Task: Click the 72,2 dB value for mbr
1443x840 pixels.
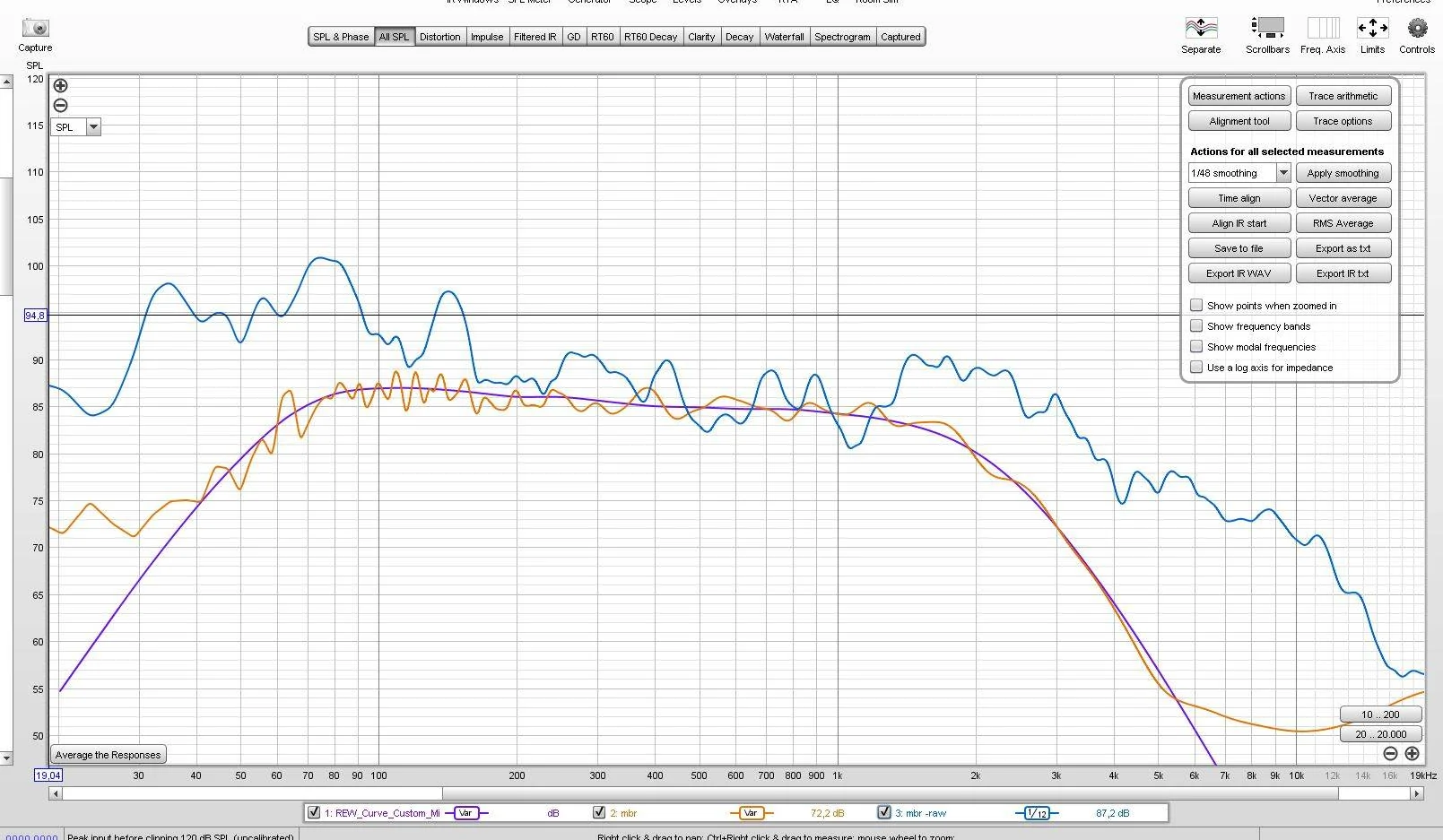Action: click(827, 813)
